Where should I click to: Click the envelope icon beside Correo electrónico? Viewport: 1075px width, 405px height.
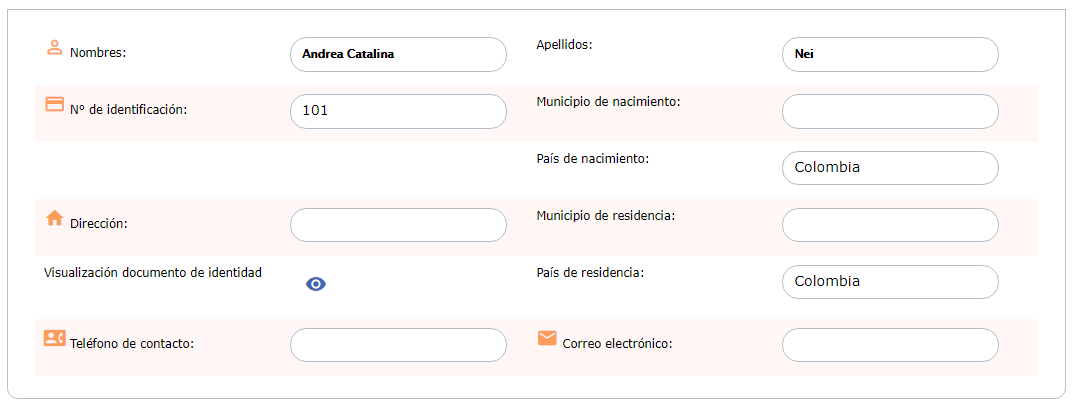pyautogui.click(x=546, y=338)
